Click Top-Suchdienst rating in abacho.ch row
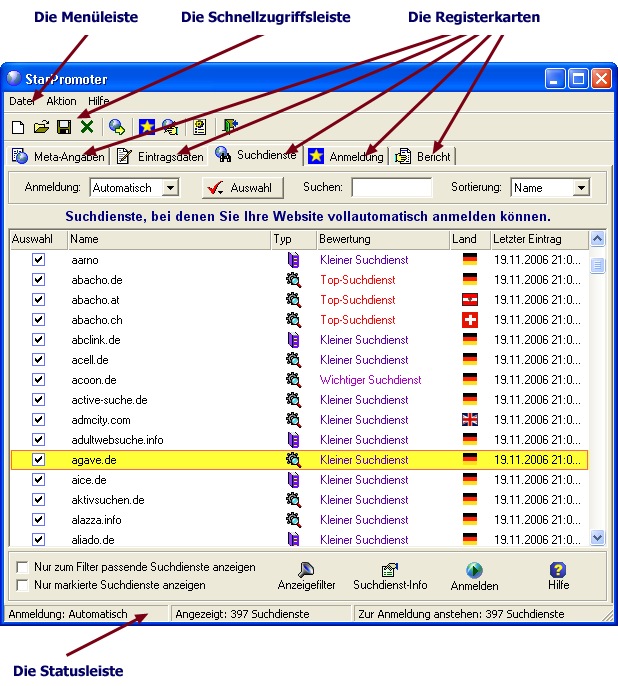The width and height of the screenshot is (618, 686). click(x=357, y=320)
